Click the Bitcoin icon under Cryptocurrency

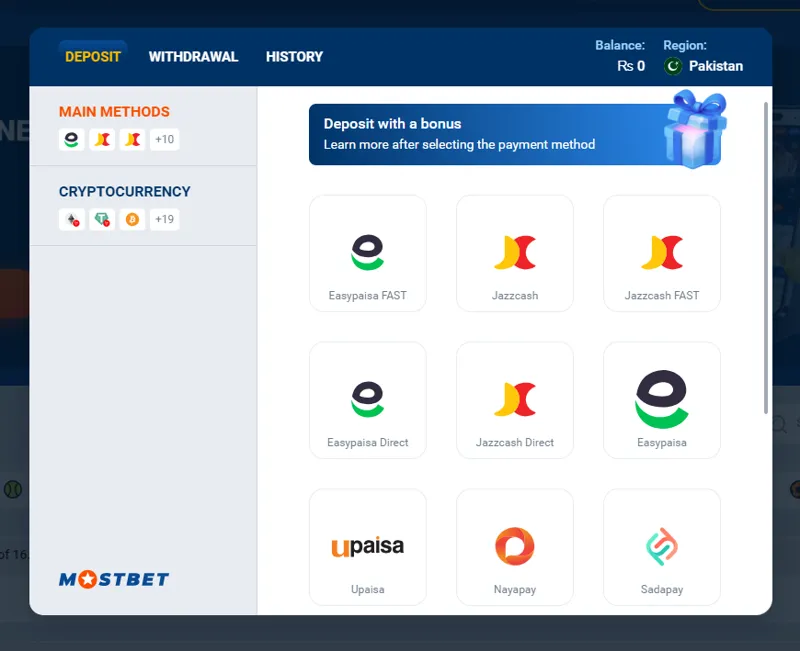(133, 219)
